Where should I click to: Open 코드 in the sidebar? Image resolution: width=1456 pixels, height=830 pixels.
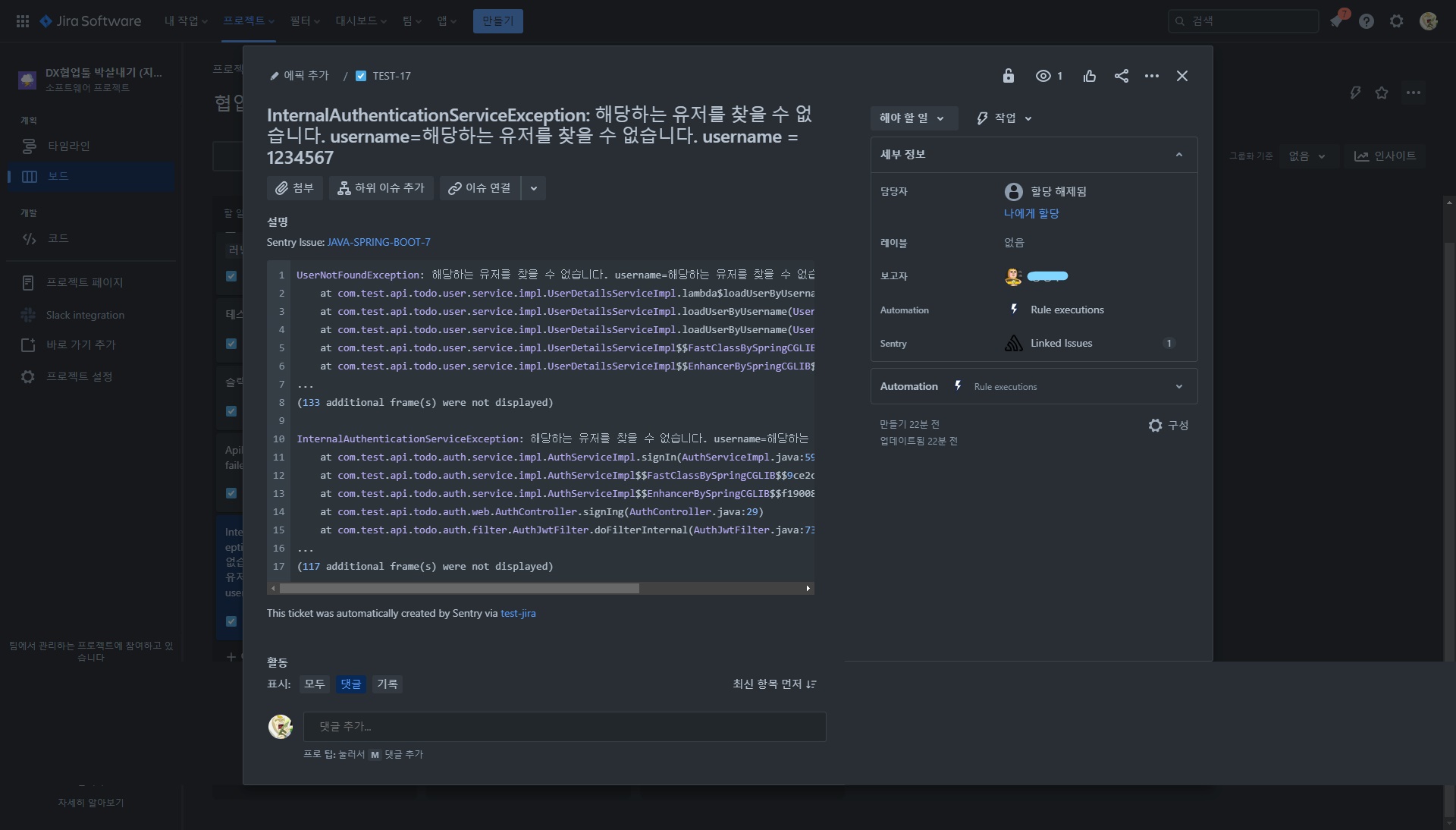pyautogui.click(x=91, y=239)
